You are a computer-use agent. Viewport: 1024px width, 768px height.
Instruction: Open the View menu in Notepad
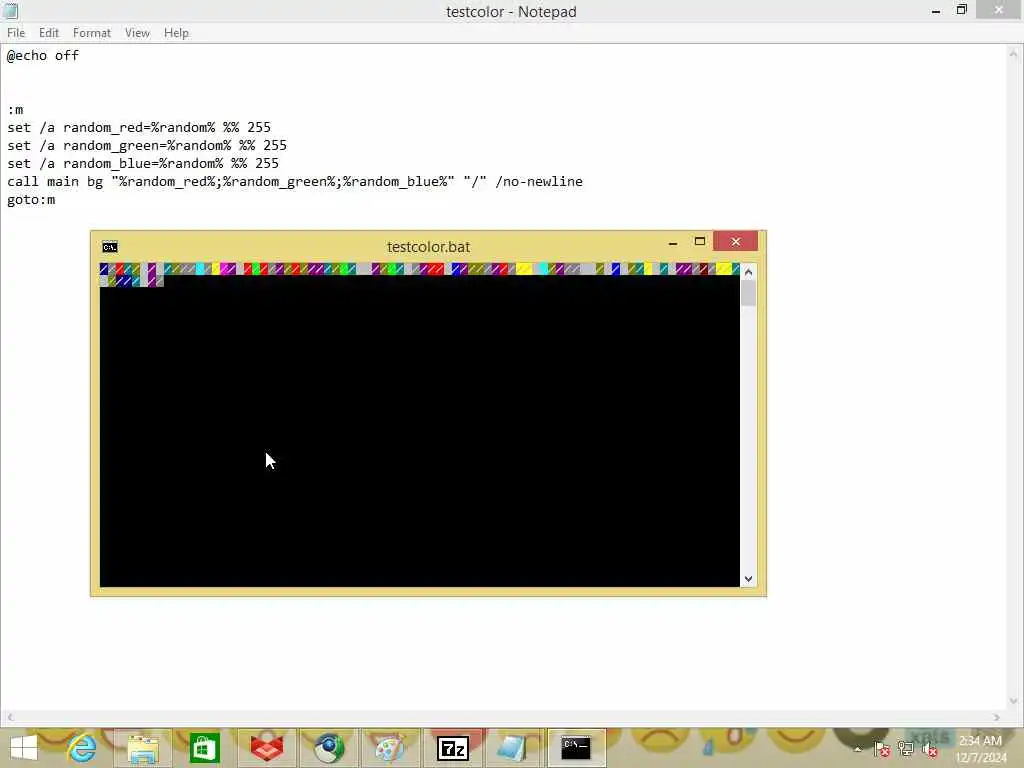click(137, 33)
